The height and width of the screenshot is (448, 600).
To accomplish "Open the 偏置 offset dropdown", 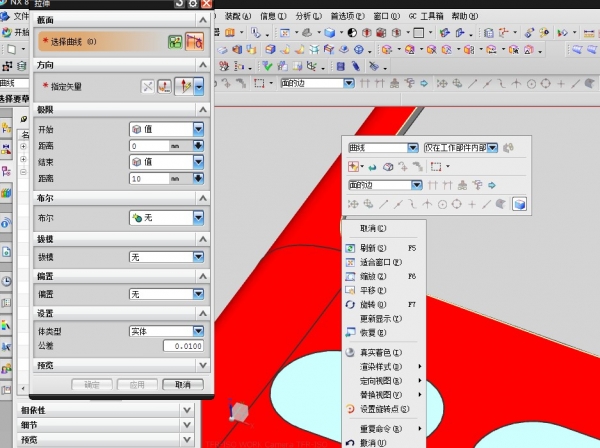I will [166, 294].
